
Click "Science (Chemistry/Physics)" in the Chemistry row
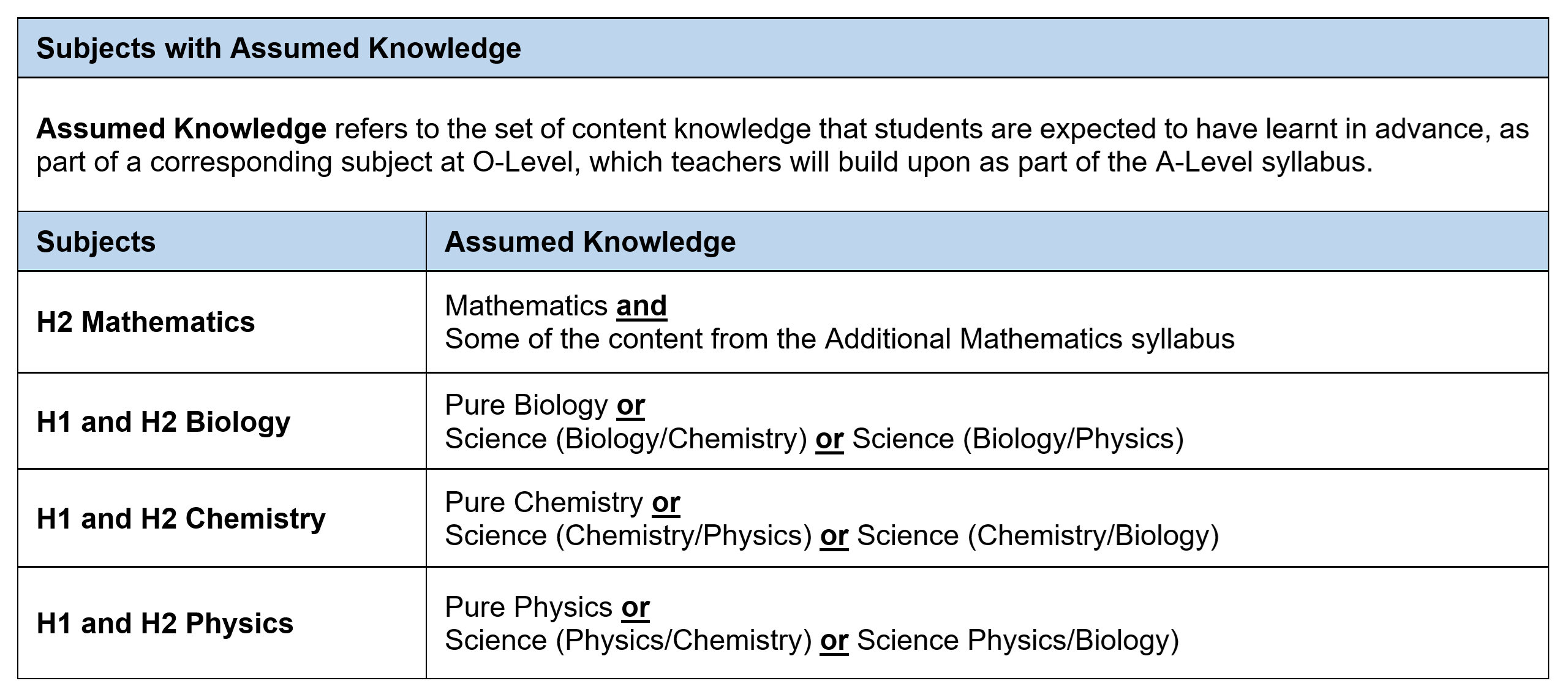628,536
